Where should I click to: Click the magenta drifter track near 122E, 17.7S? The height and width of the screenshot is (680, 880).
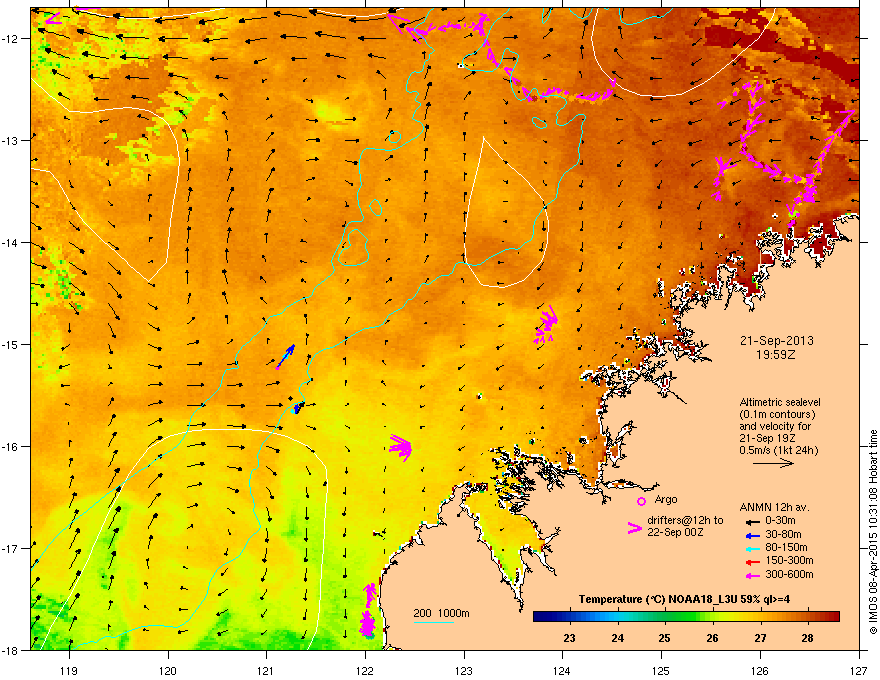pyautogui.click(x=368, y=610)
